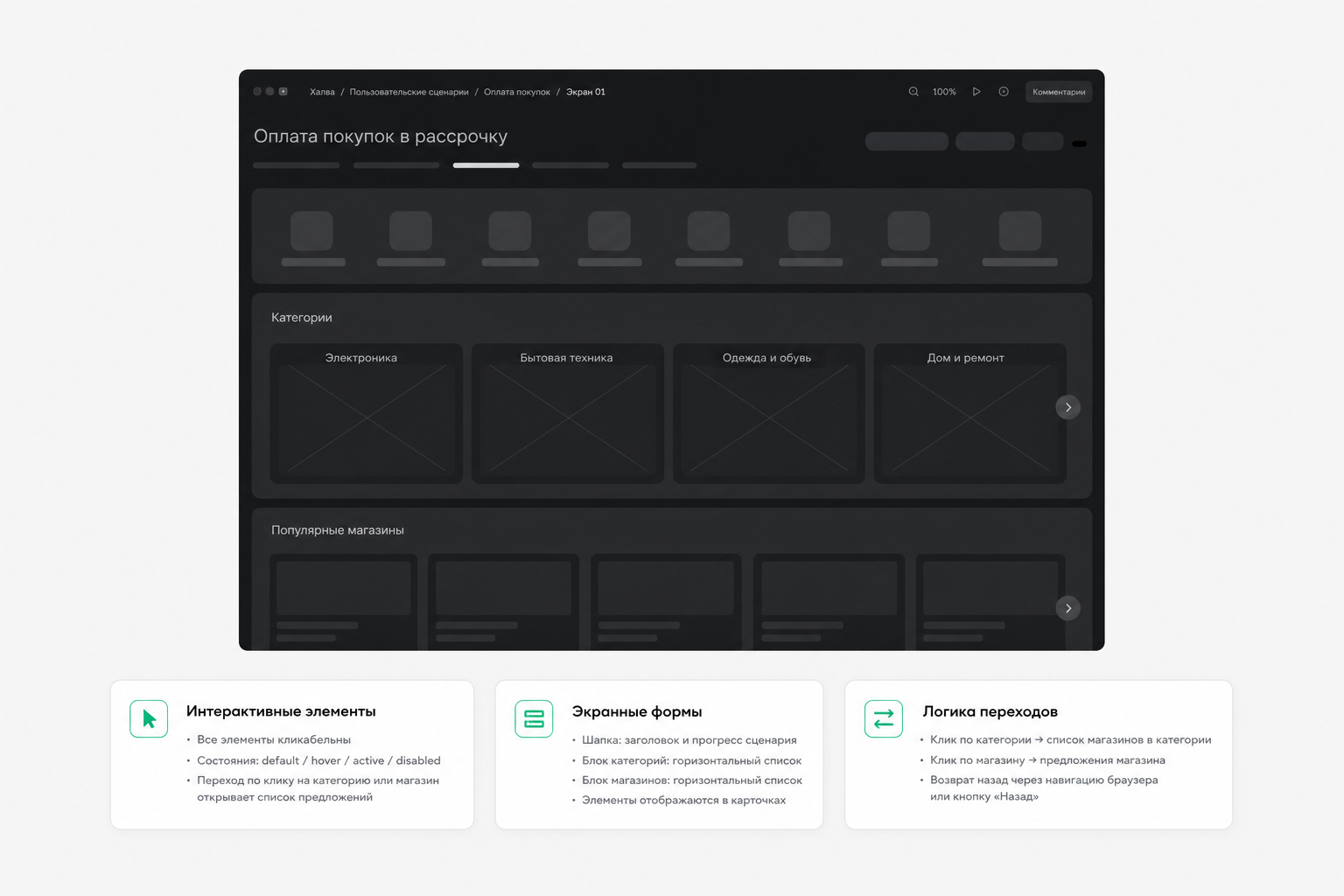Select the Экран 01 breadcrumb item

585,92
